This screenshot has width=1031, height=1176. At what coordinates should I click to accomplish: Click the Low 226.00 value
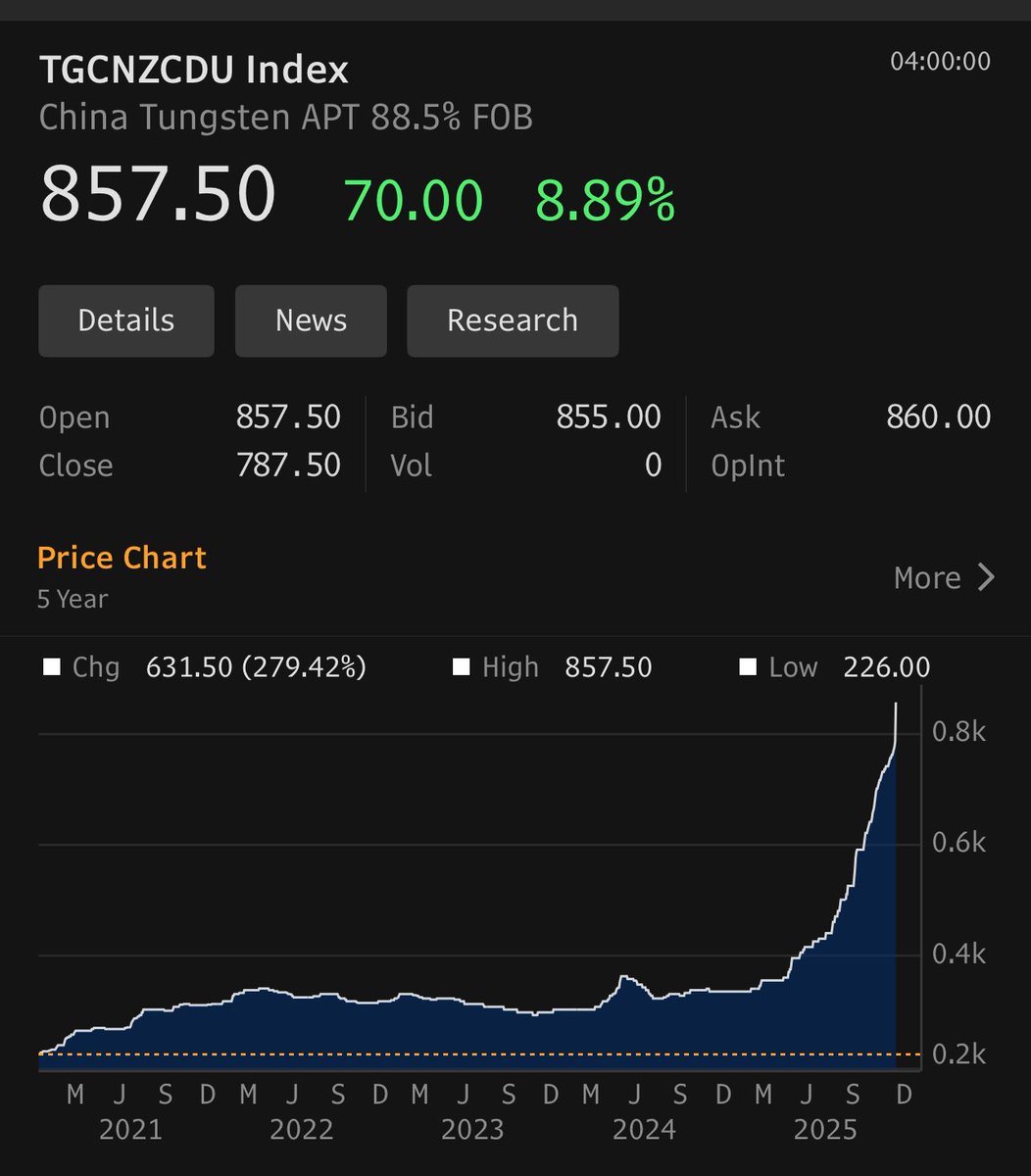[x=886, y=668]
